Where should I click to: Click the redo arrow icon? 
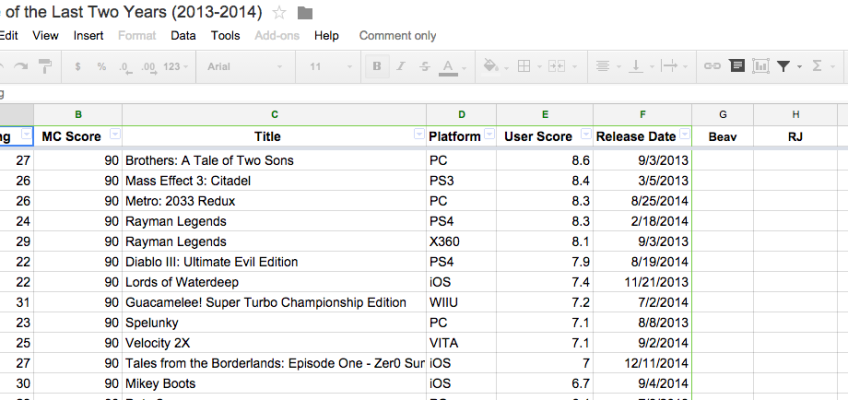tap(21, 66)
